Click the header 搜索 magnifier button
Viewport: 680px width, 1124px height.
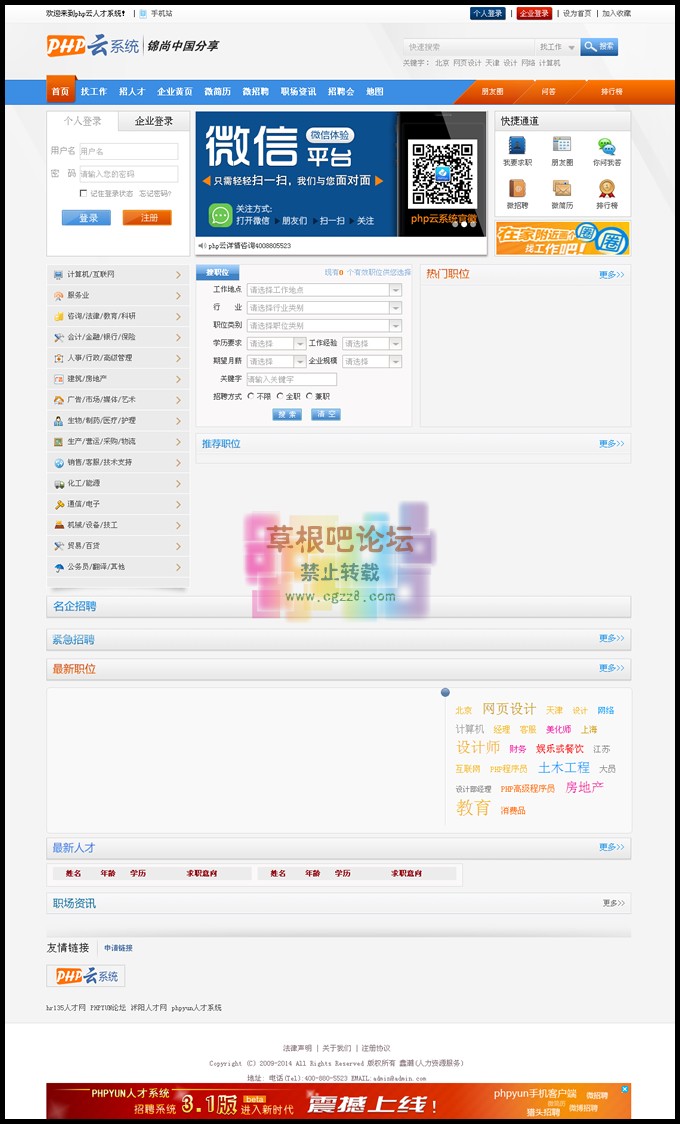click(599, 47)
